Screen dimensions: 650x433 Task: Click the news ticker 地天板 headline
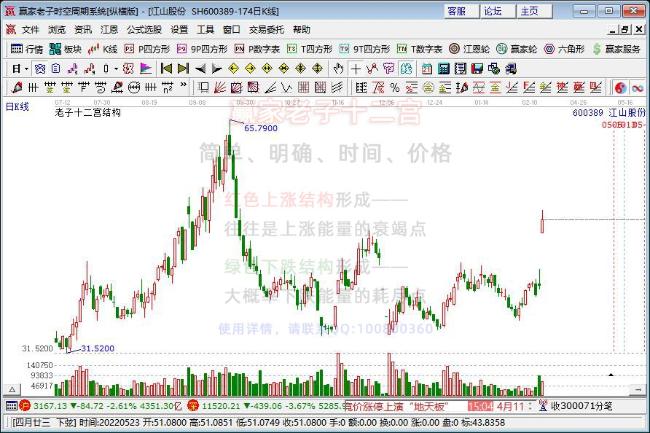pyautogui.click(x=396, y=406)
